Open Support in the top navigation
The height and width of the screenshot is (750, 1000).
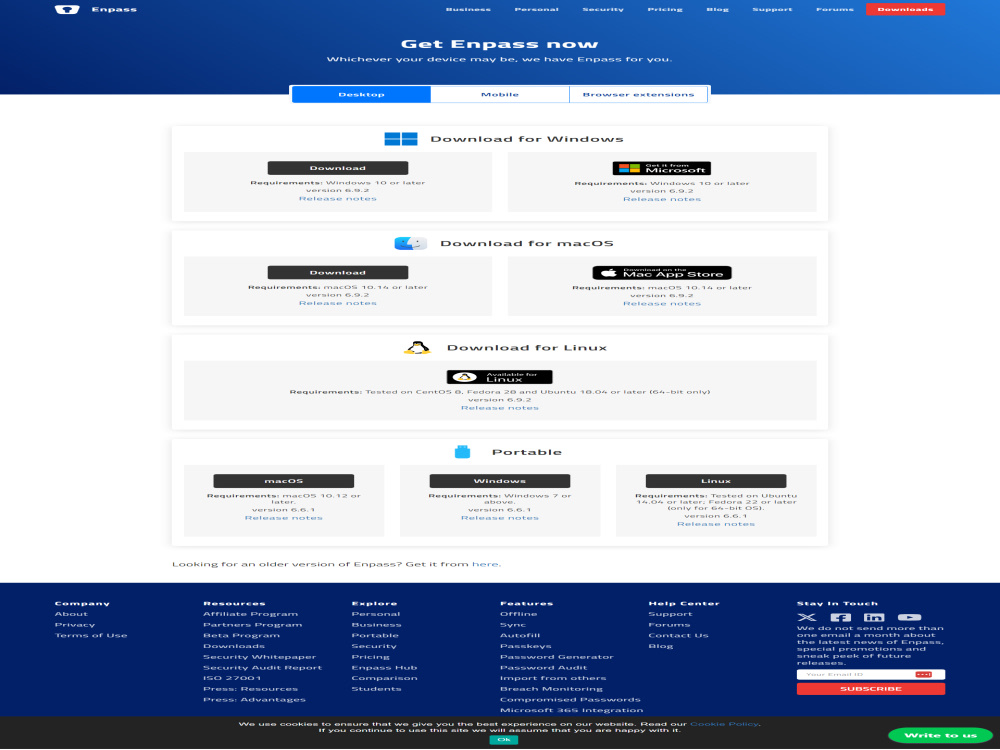[772, 10]
